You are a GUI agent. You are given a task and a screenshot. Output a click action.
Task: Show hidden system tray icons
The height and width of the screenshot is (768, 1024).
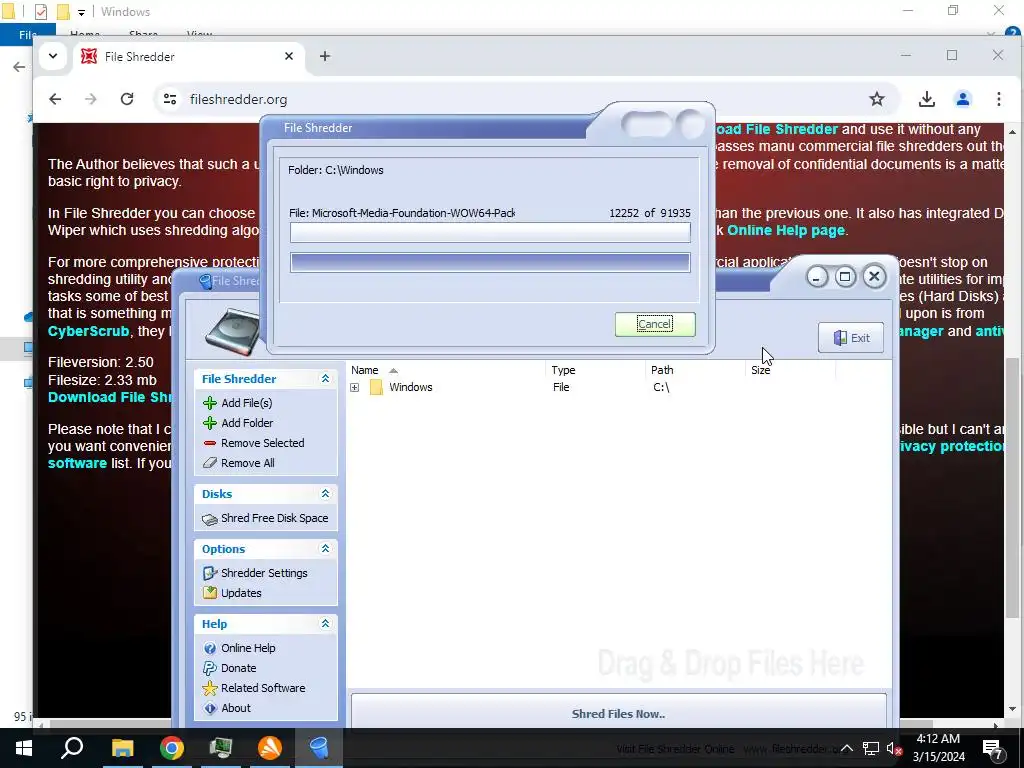(846, 748)
